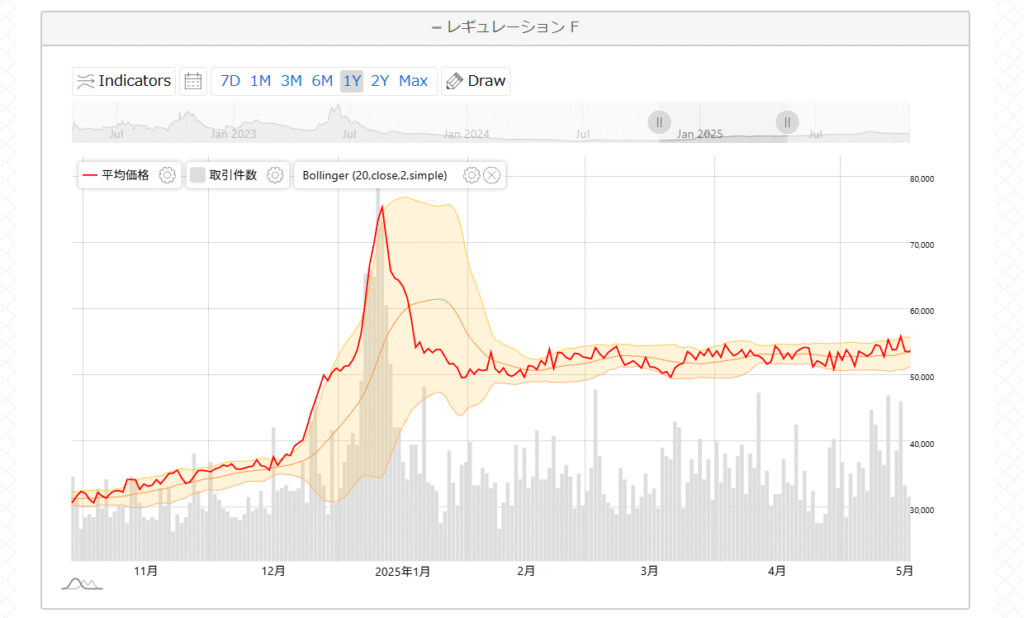
Task: Select the 2Y range option
Action: [x=380, y=81]
